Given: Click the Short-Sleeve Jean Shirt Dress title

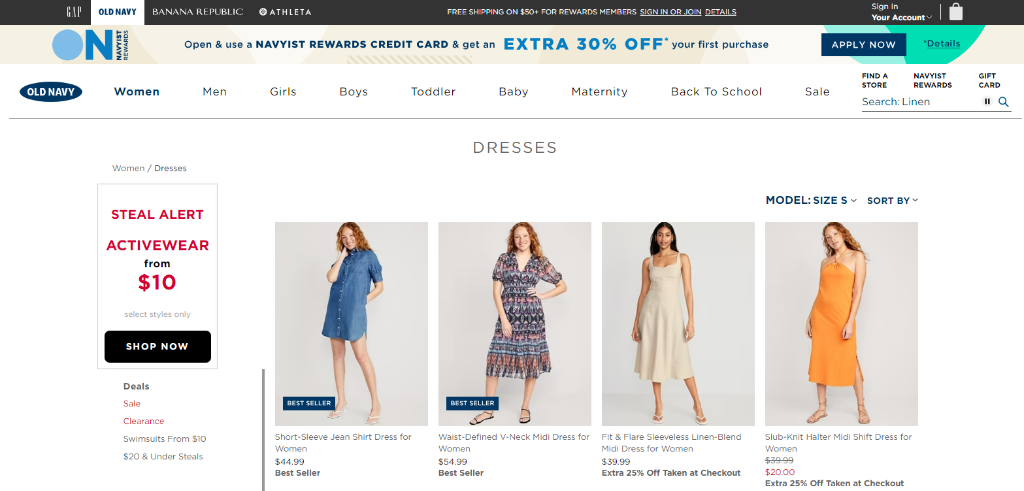Looking at the screenshot, I should point(344,443).
